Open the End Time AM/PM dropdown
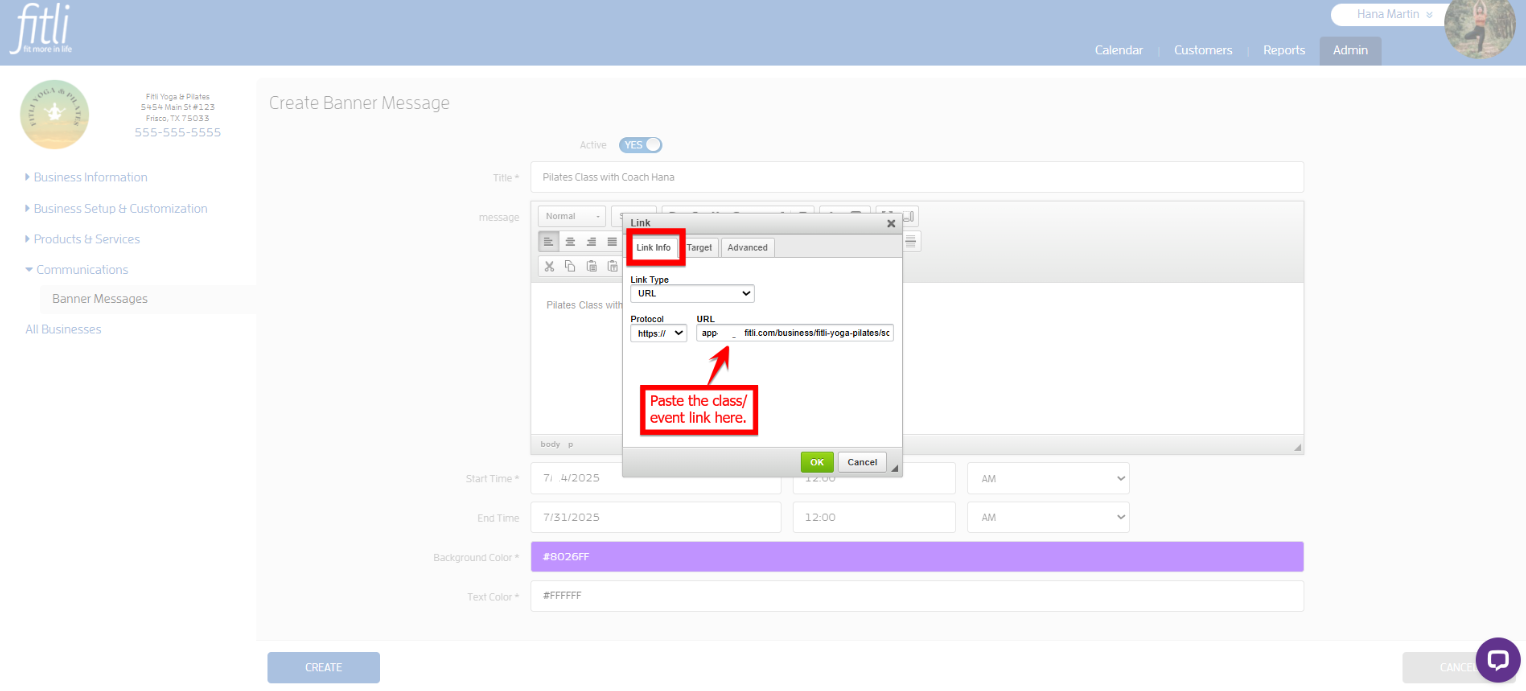This screenshot has width=1526, height=691. [1048, 518]
